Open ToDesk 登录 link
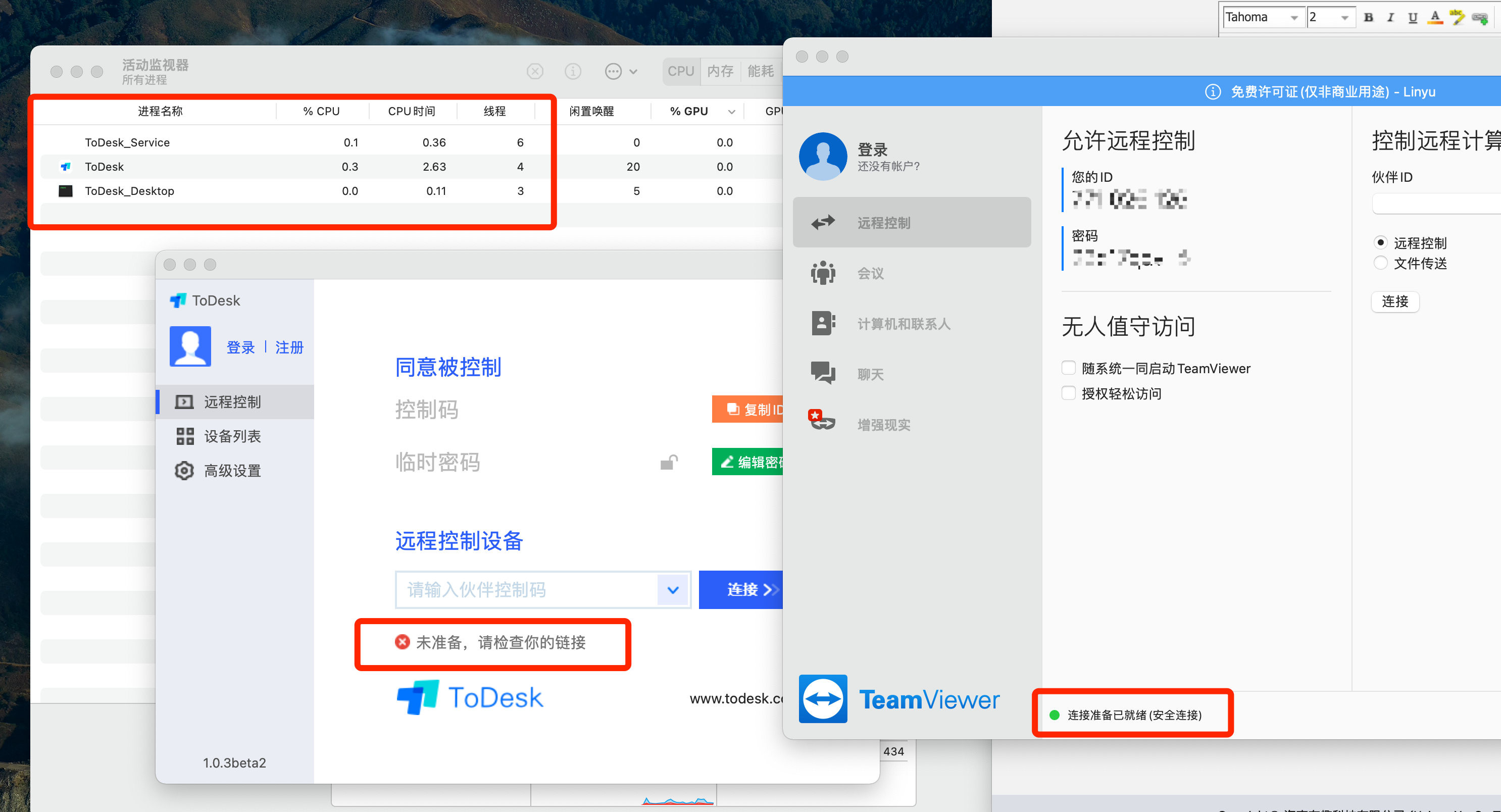The width and height of the screenshot is (1501, 812). [240, 347]
